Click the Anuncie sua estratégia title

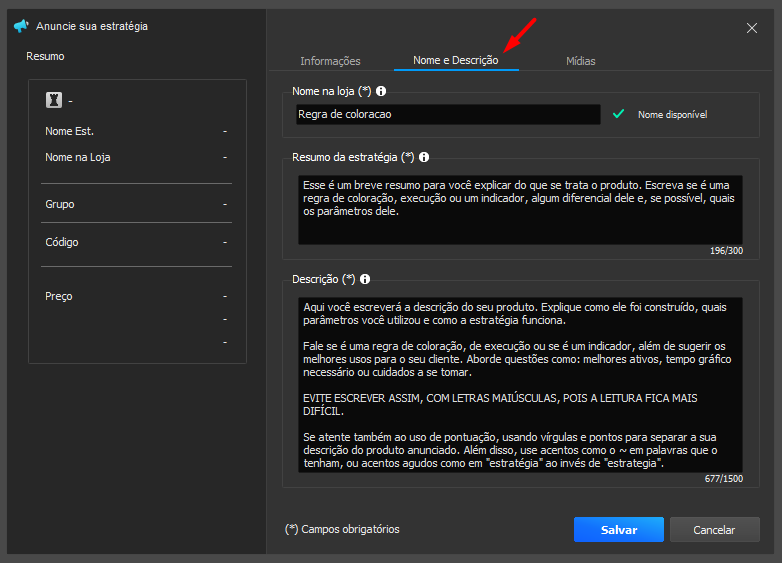coord(92,26)
